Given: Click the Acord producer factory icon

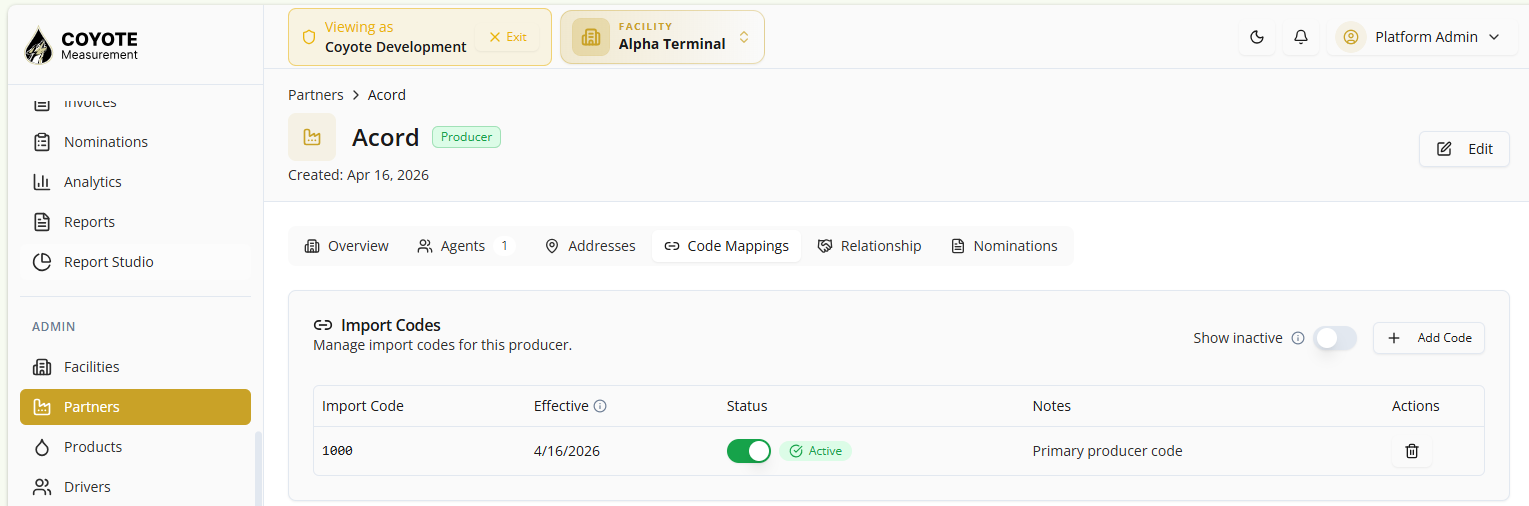Looking at the screenshot, I should pyautogui.click(x=312, y=137).
